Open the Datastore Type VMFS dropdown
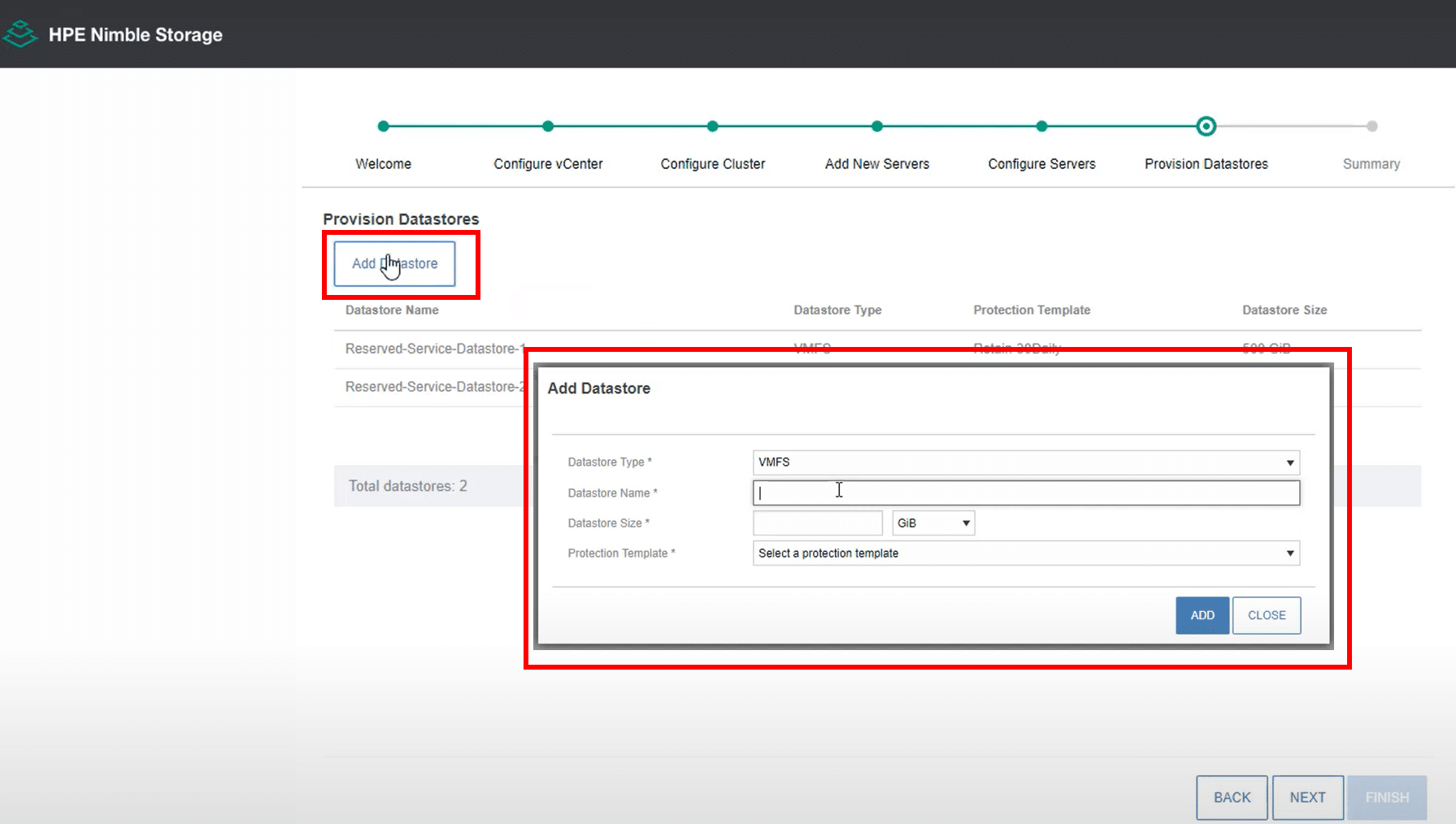 tap(1026, 462)
